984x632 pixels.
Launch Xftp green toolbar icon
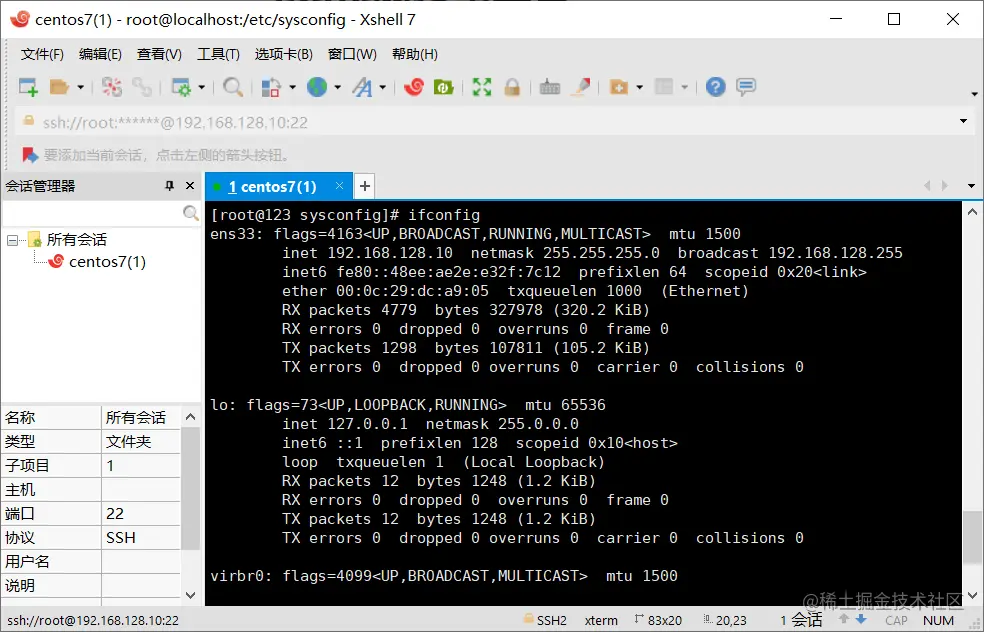pyautogui.click(x=444, y=87)
